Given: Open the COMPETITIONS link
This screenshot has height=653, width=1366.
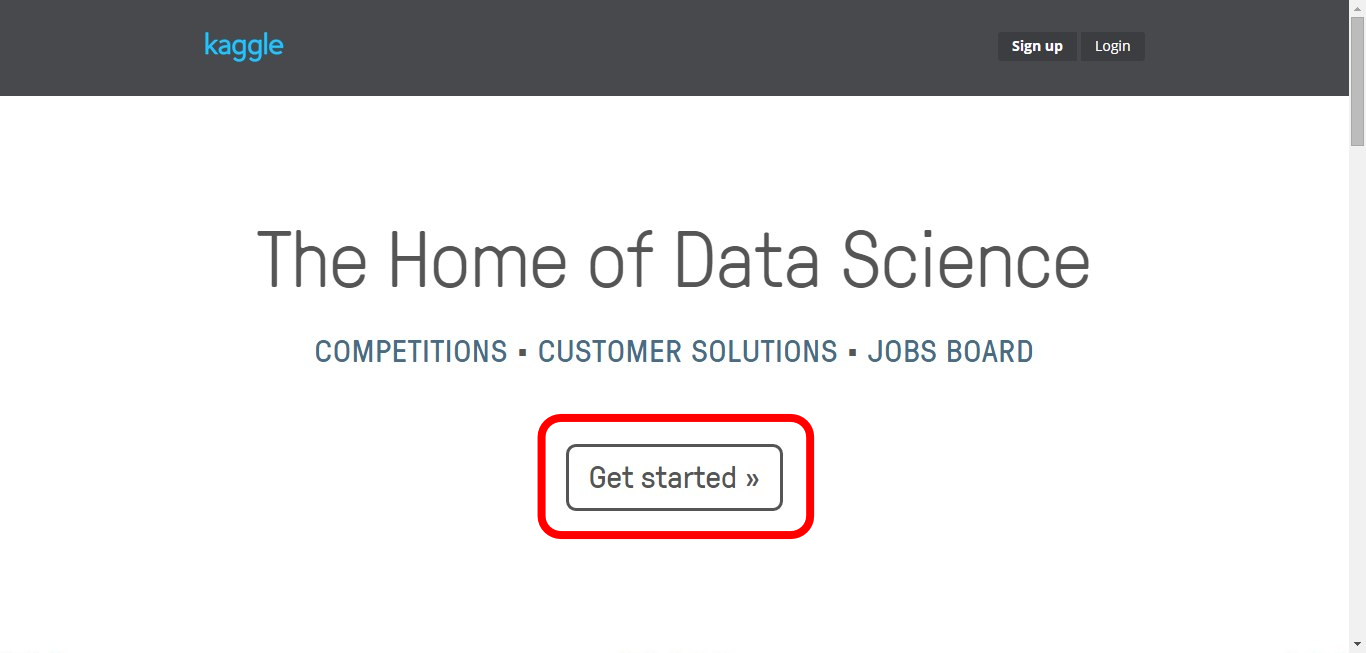Looking at the screenshot, I should [411, 352].
